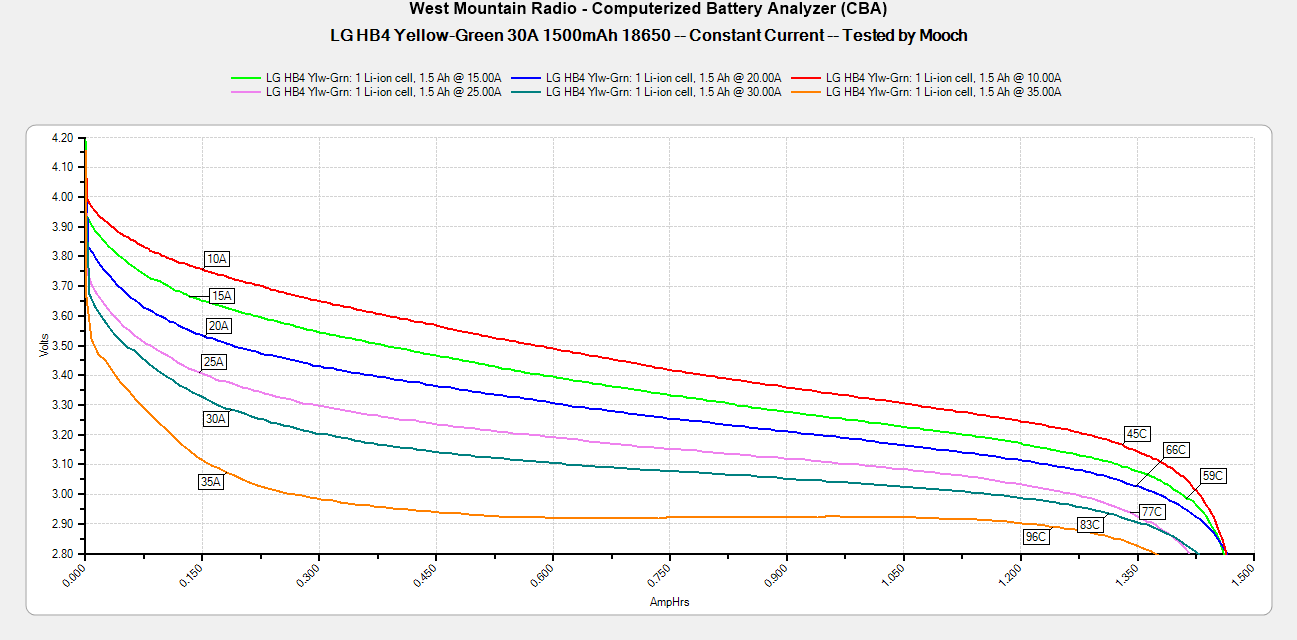Click the 35A curve label
Viewport: 1297px width, 640px height.
coord(211,482)
